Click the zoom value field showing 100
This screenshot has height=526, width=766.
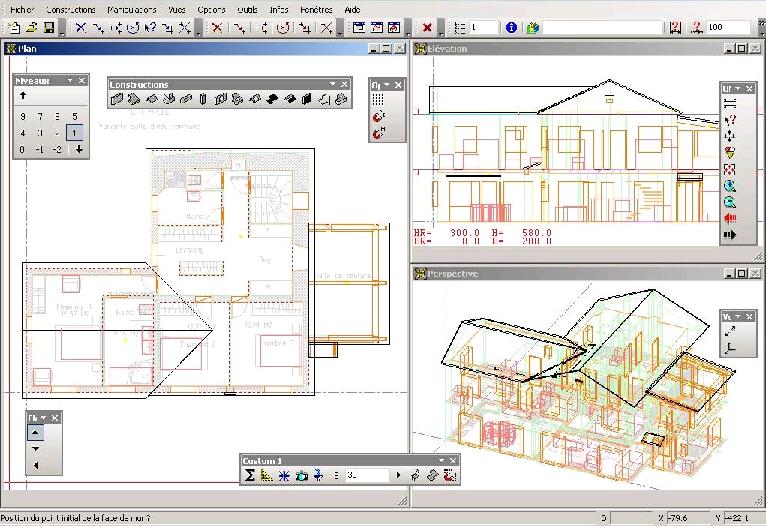pos(729,27)
